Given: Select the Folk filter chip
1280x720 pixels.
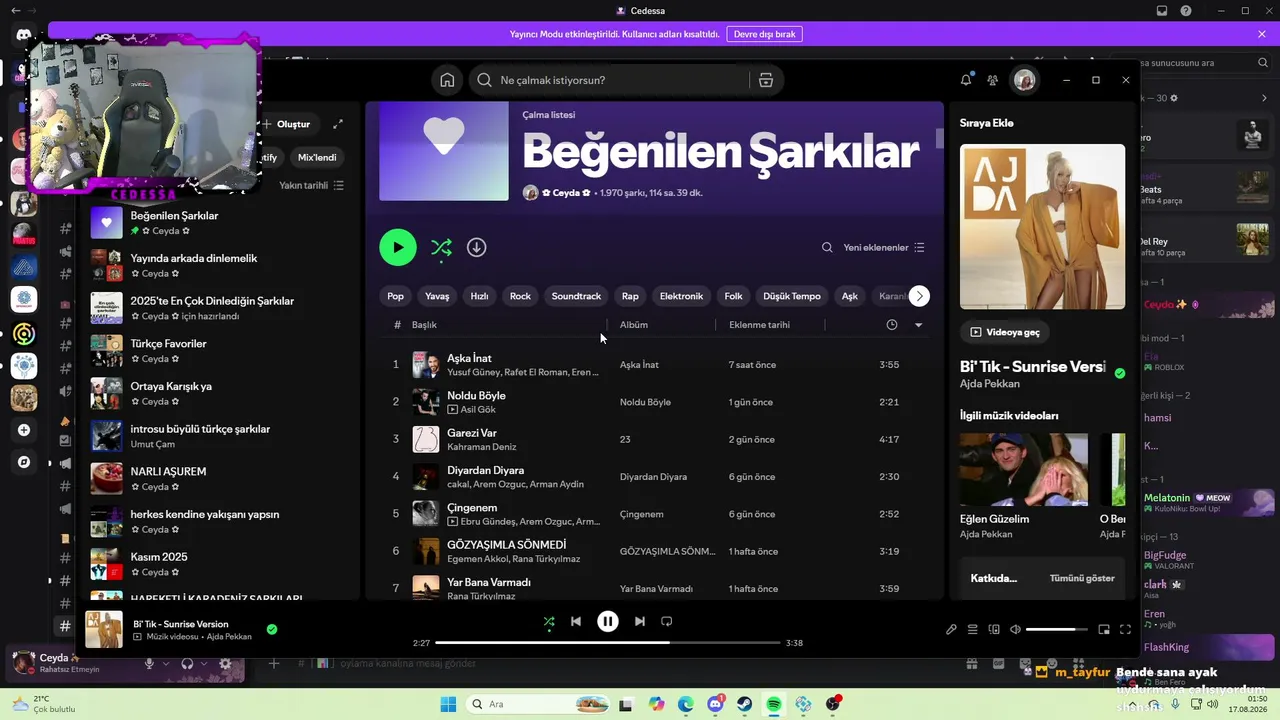Looking at the screenshot, I should point(734,296).
